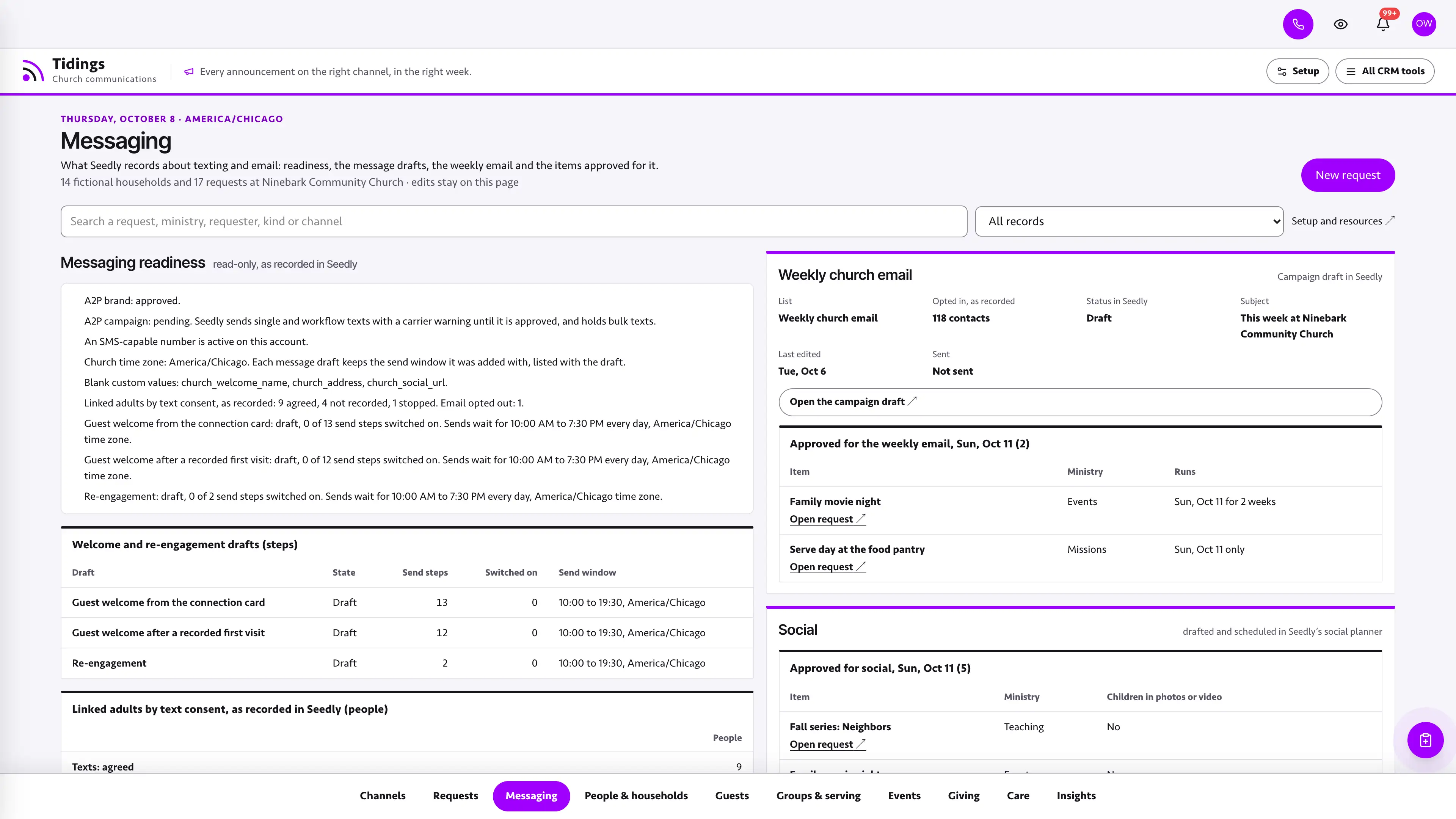Go to People & households tab
The height and width of the screenshot is (819, 1456).
[636, 796]
